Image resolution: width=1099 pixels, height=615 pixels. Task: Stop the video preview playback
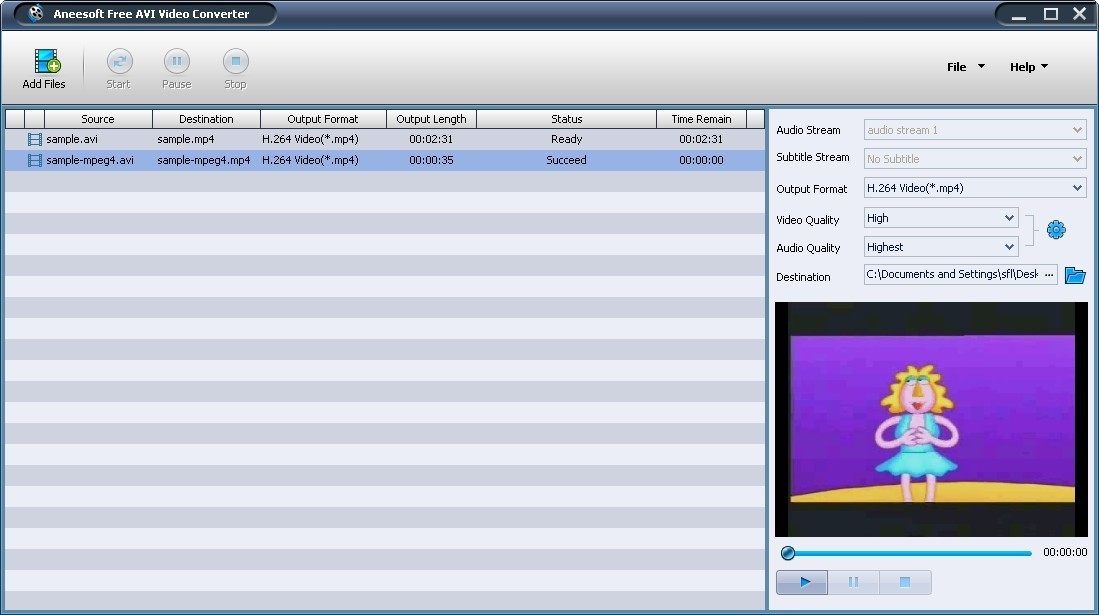904,582
